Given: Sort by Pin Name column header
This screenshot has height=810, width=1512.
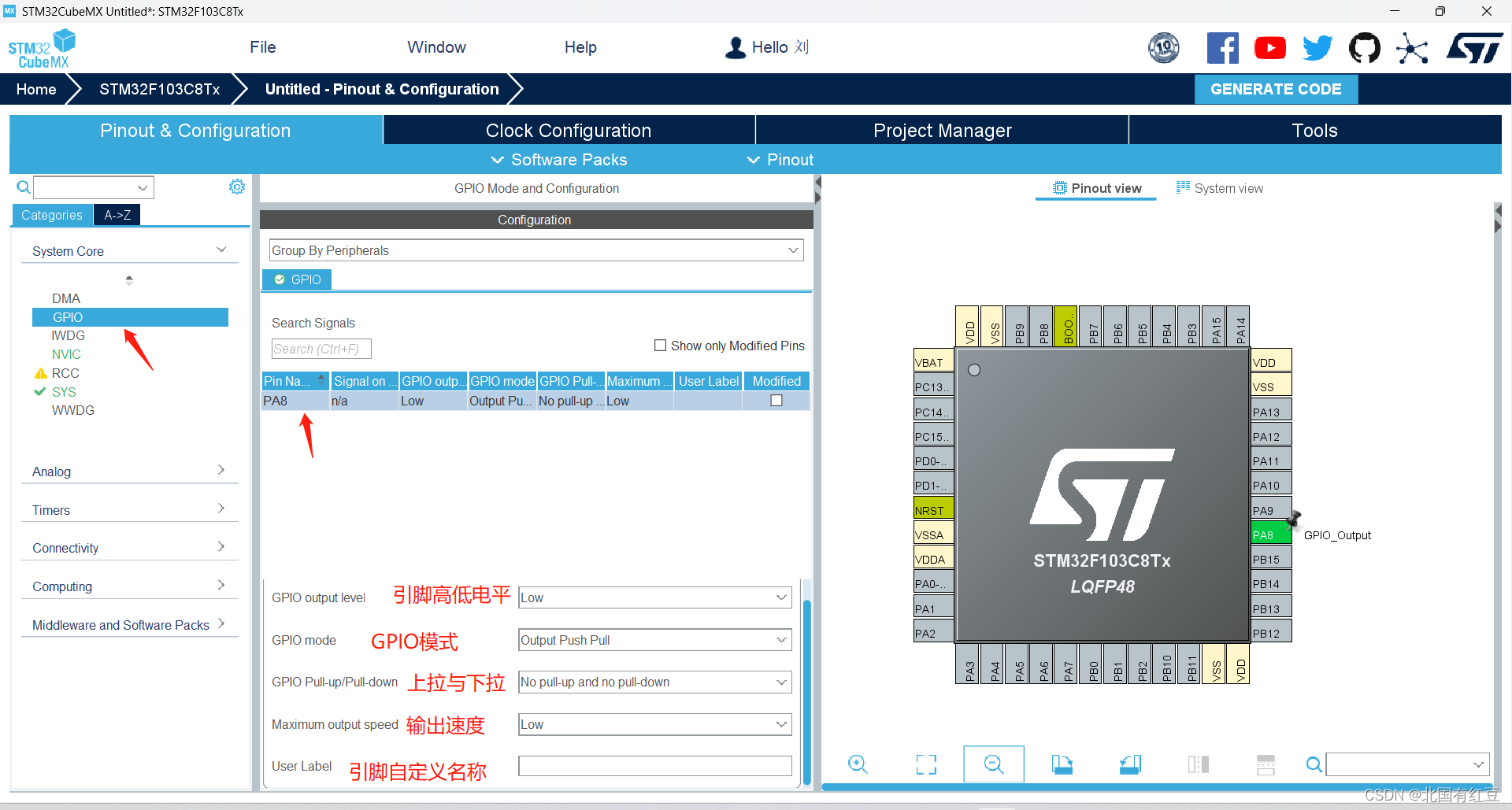Looking at the screenshot, I should coord(295,381).
